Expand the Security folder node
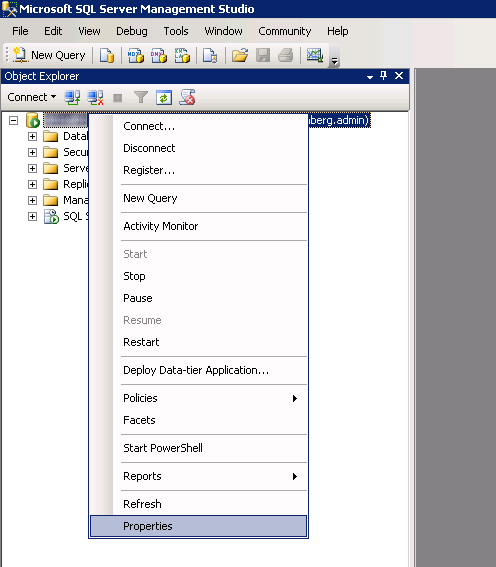This screenshot has height=567, width=496. pyautogui.click(x=32, y=152)
